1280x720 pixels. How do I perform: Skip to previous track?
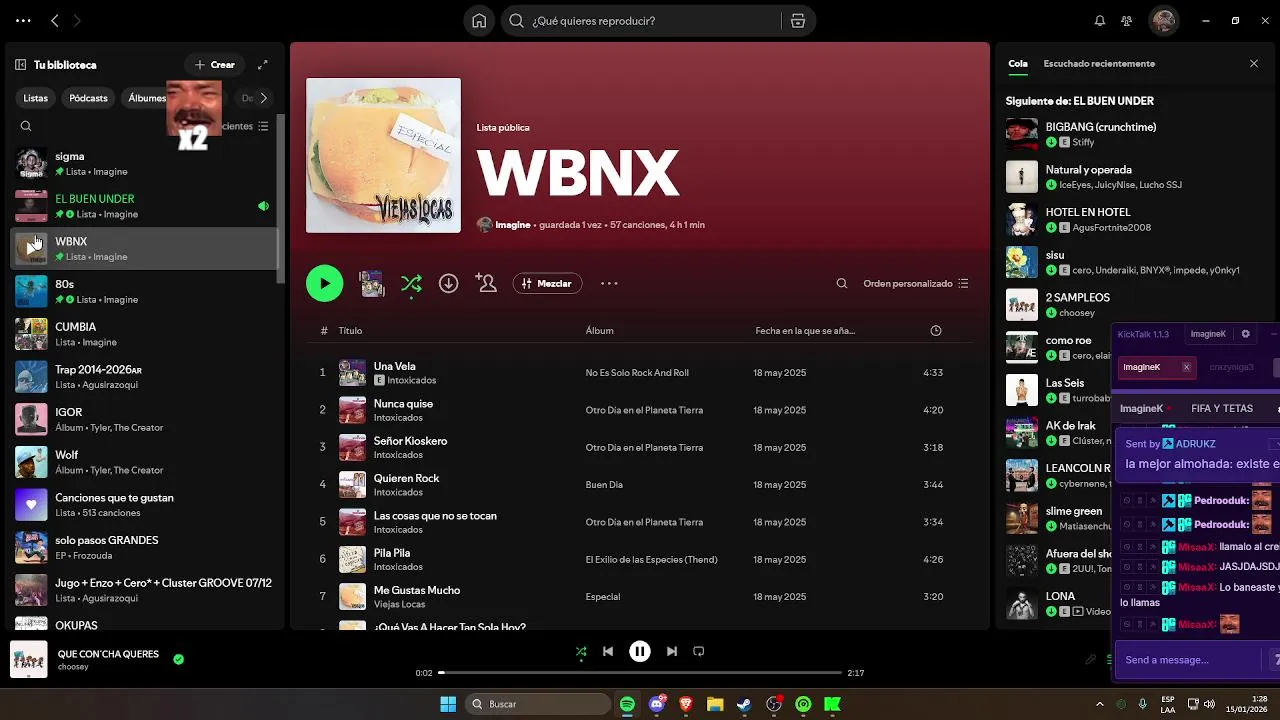[x=608, y=651]
